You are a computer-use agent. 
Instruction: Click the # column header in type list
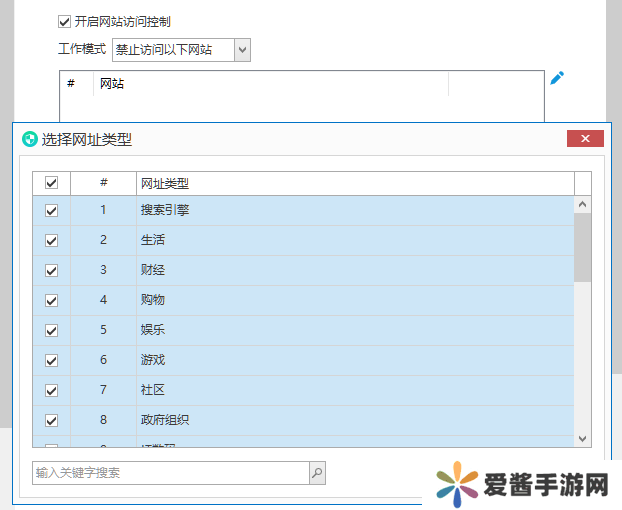(103, 183)
